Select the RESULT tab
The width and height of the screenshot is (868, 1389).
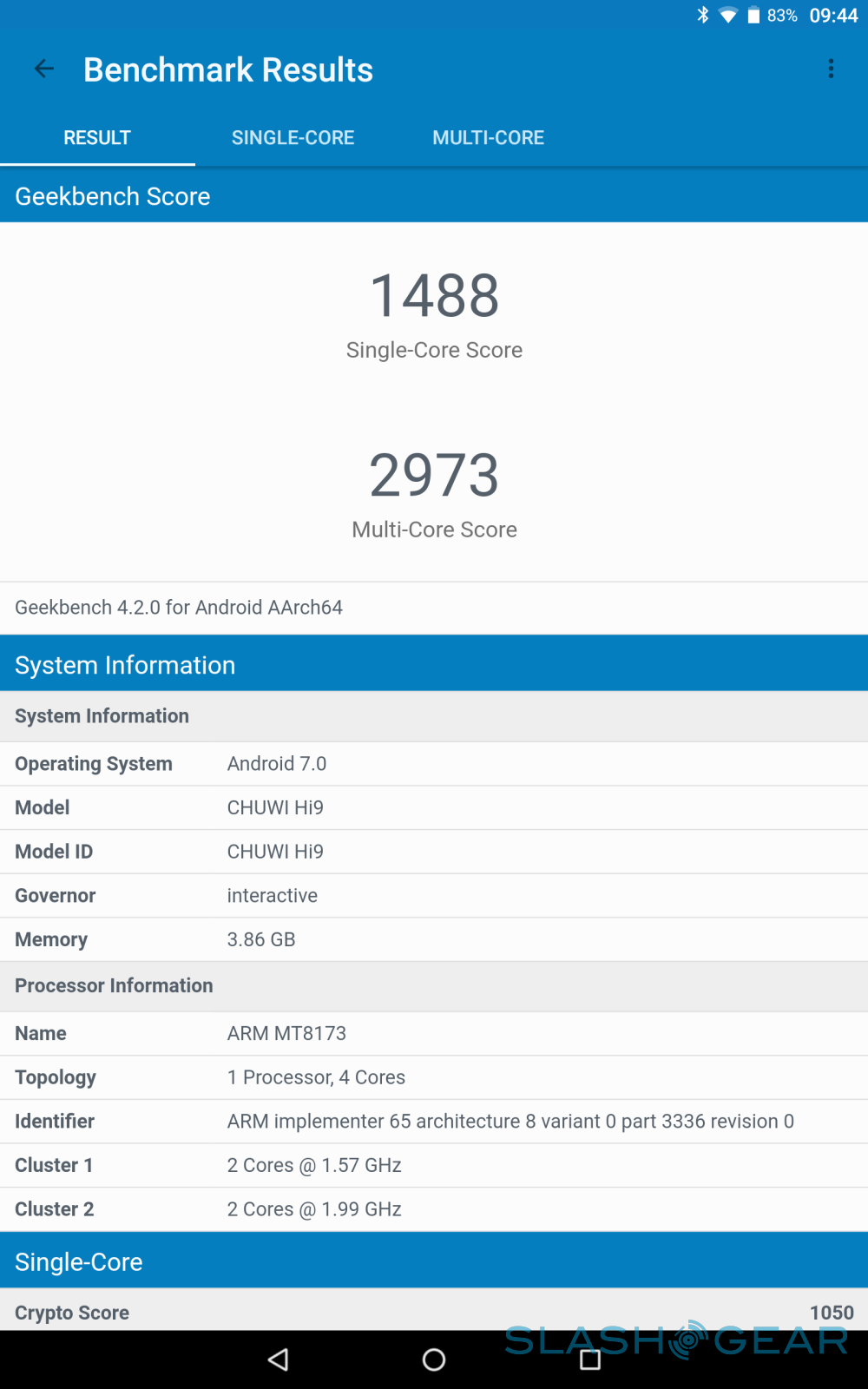click(97, 138)
